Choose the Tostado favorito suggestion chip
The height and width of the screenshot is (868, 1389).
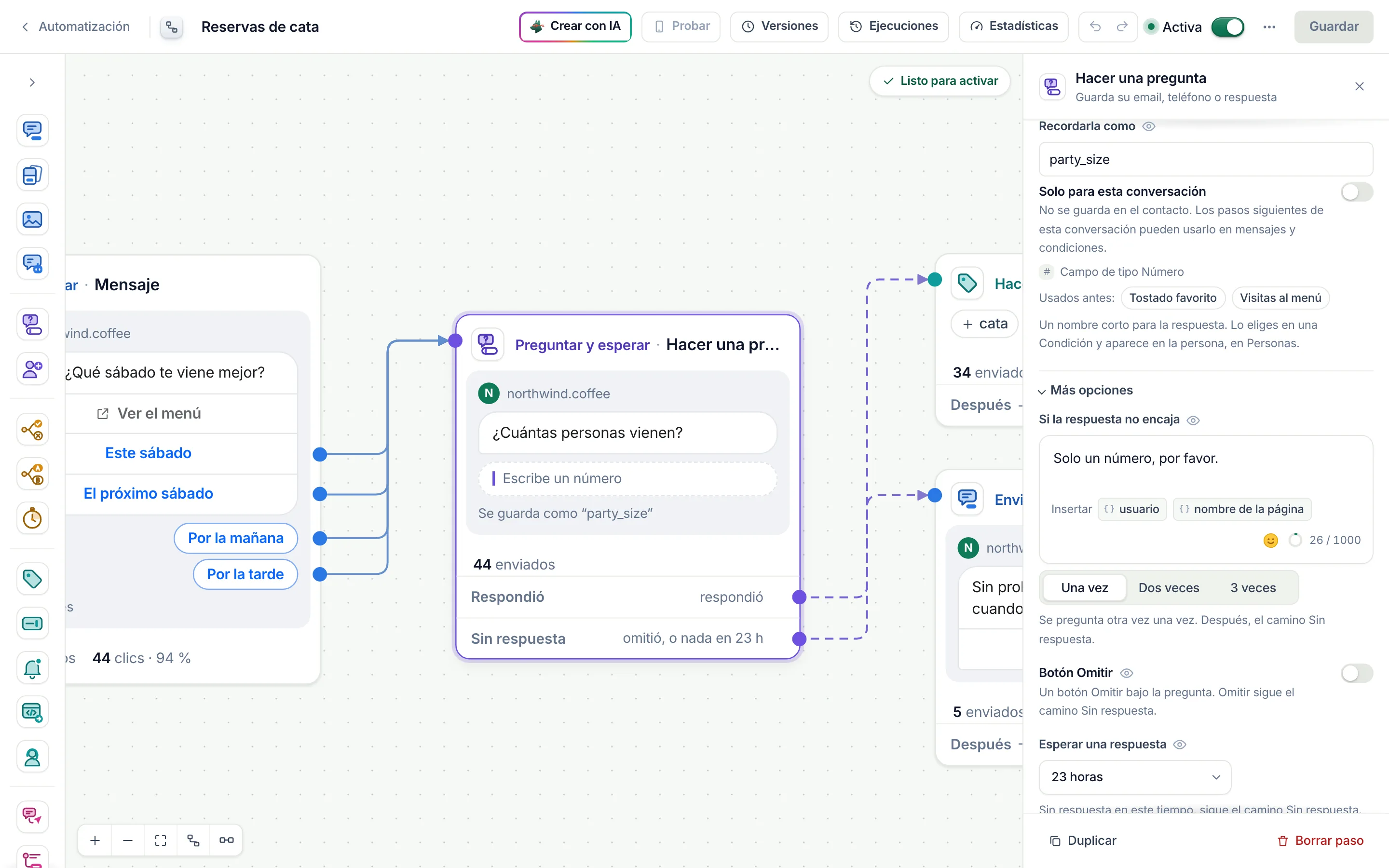(x=1172, y=298)
